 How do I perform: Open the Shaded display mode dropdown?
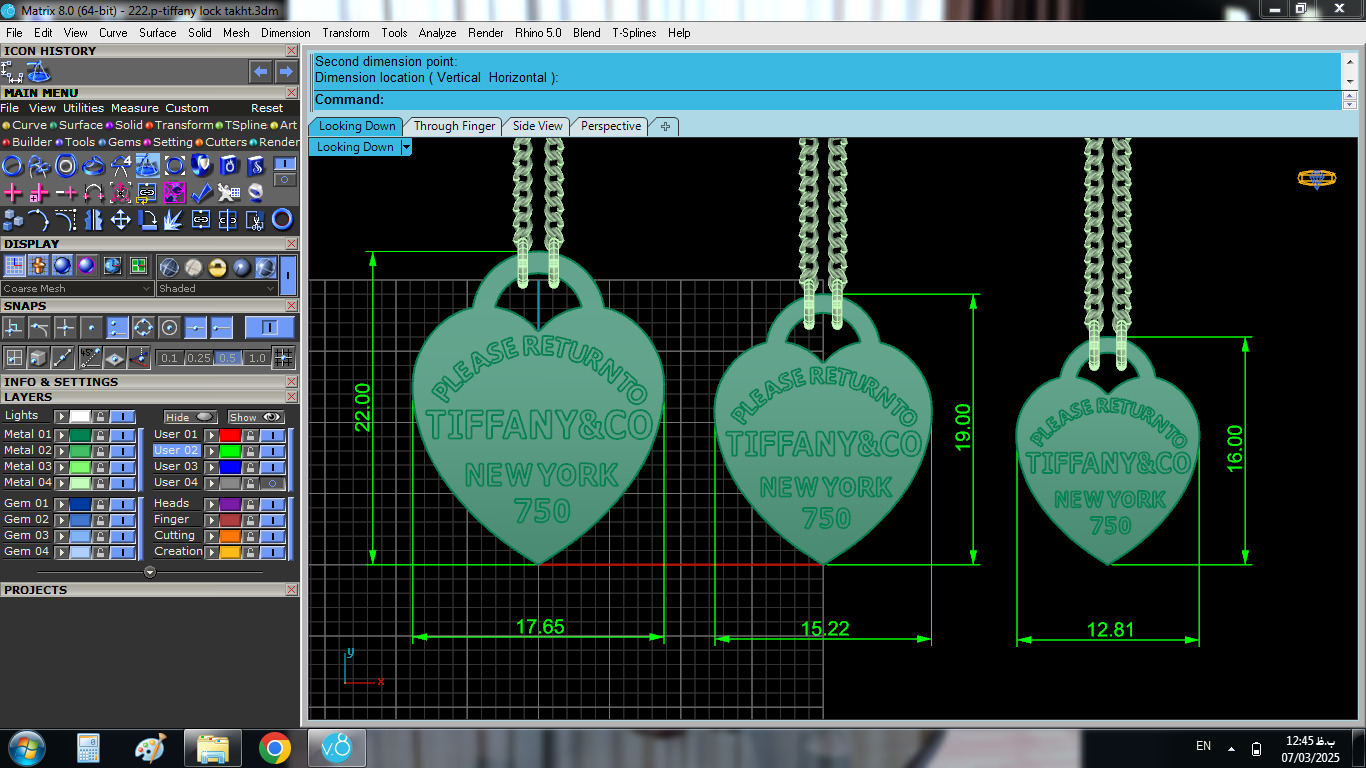pos(216,288)
